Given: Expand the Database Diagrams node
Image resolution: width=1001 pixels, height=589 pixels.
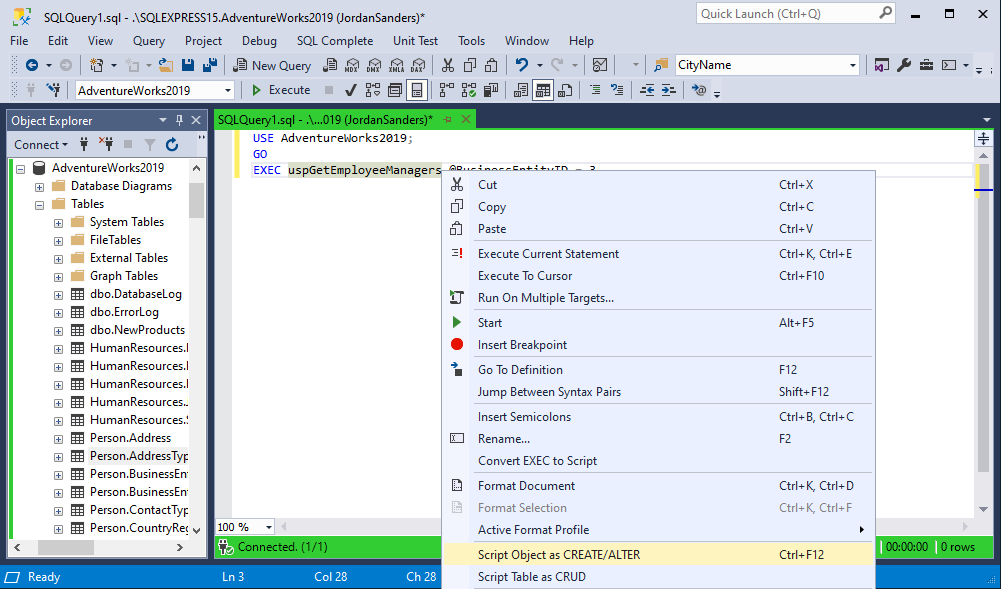Looking at the screenshot, I should (x=40, y=187).
